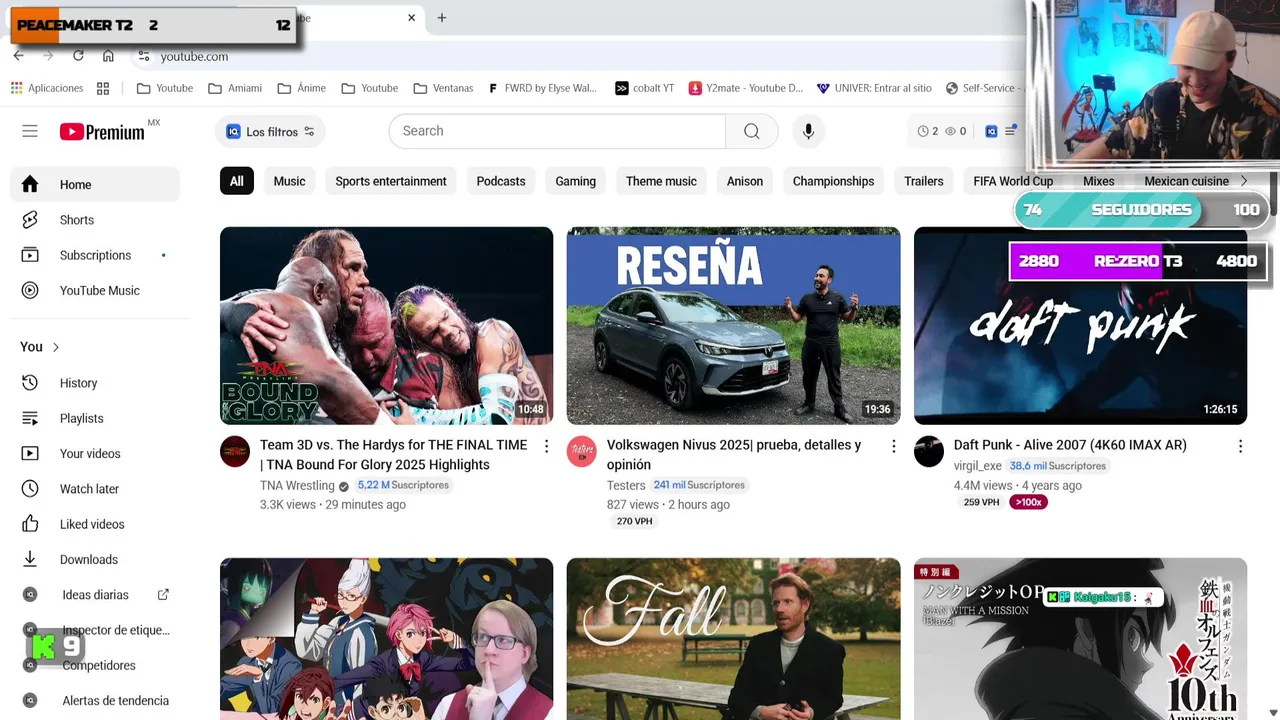Open Watch later in the sidebar

(95, 489)
